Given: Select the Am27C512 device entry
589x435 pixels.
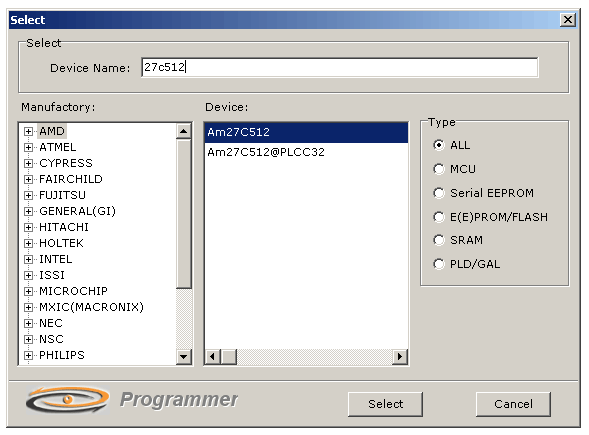Looking at the screenshot, I should tap(306, 132).
